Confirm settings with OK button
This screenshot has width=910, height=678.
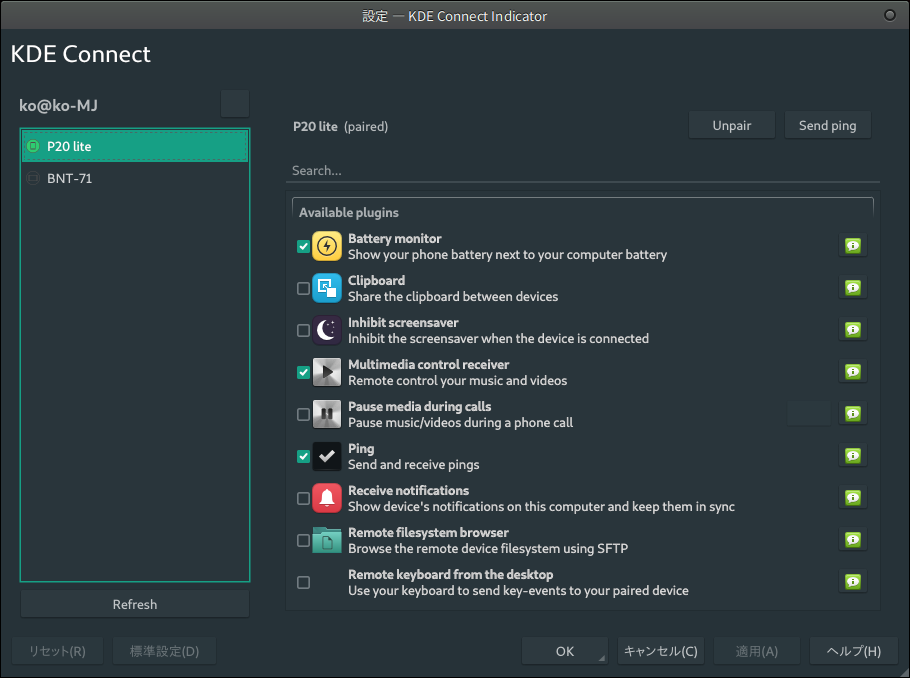(565, 651)
